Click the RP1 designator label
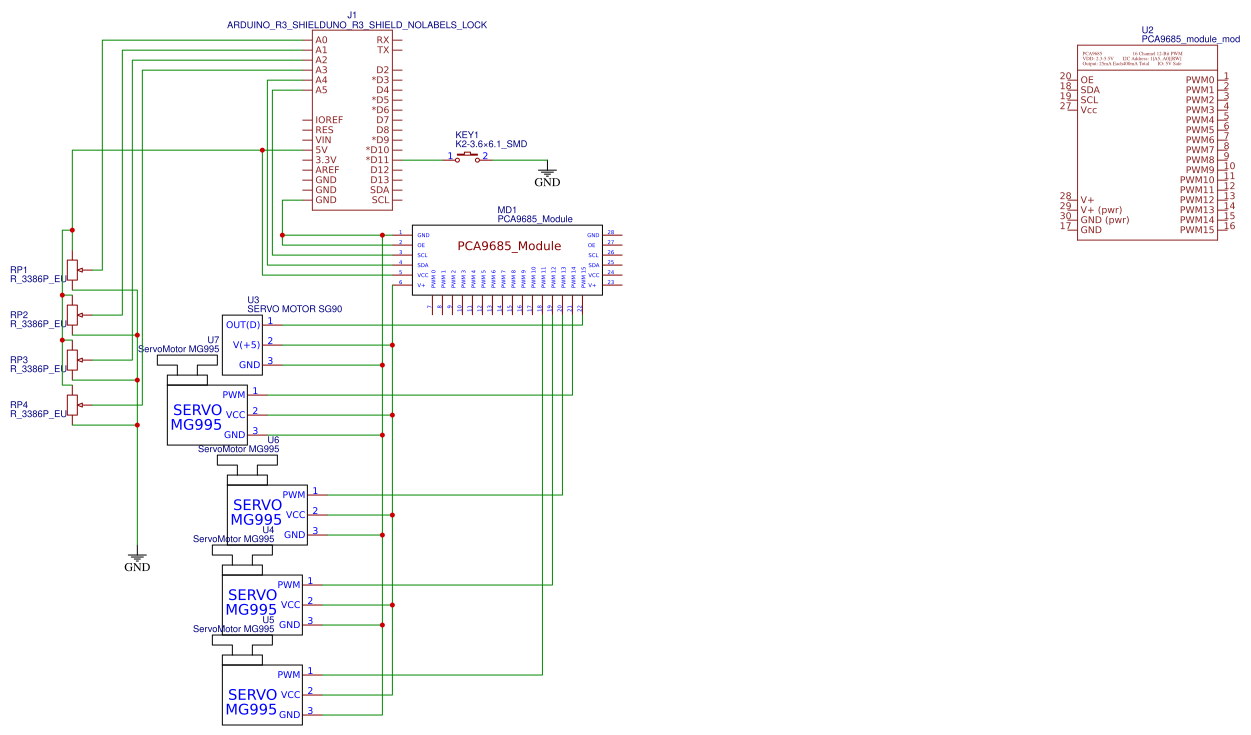Image resolution: width=1251 pixels, height=735 pixels. (19, 270)
